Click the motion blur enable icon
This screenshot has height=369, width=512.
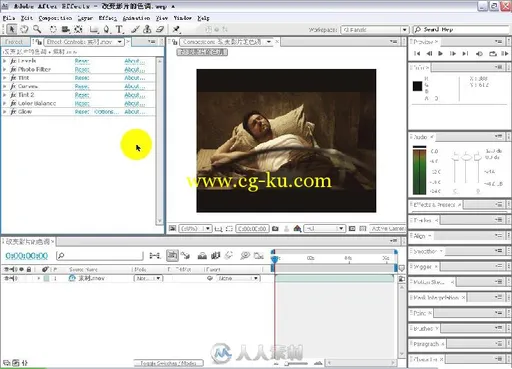pos(229,256)
